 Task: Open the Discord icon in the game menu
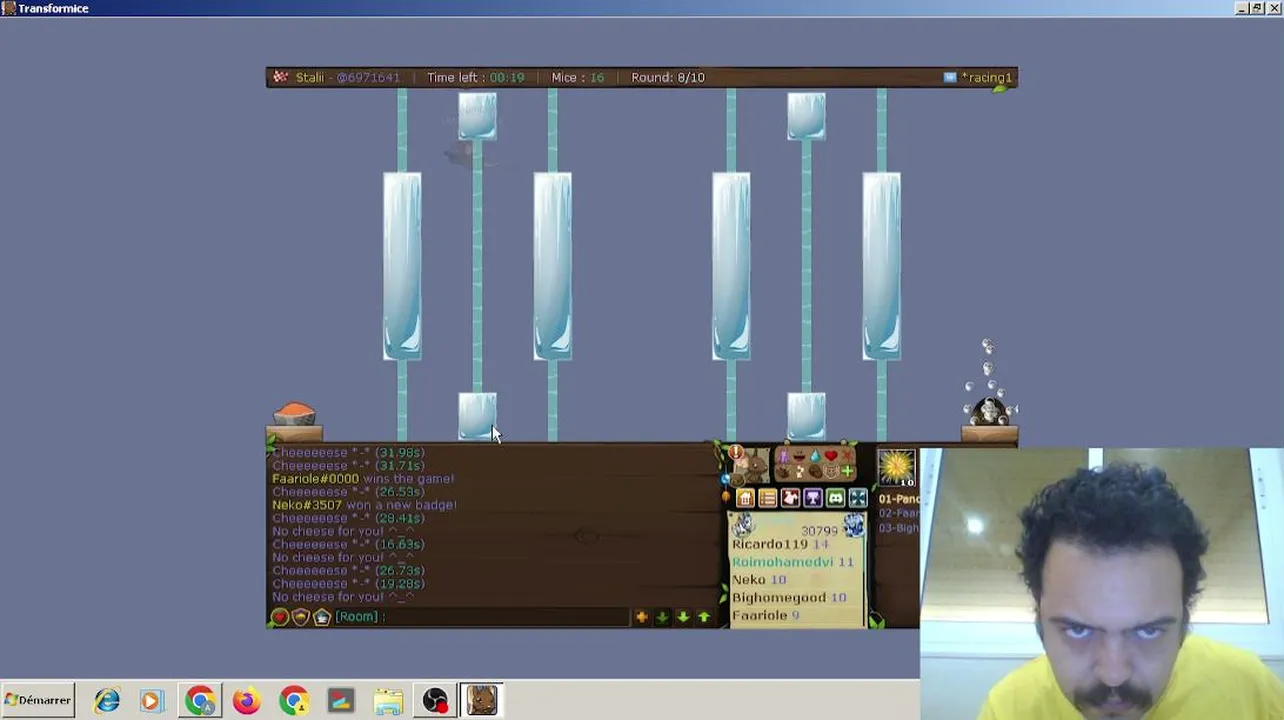click(x=835, y=498)
